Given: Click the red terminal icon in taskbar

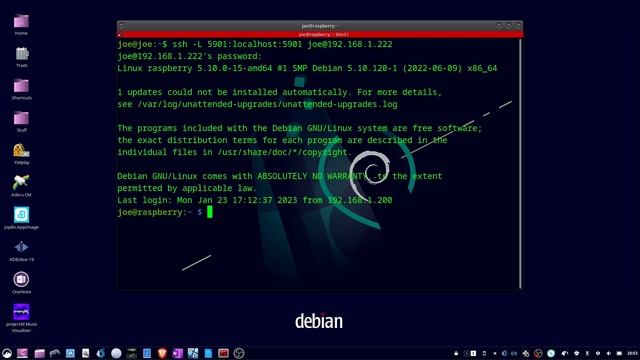Looking at the screenshot, I should click(223, 353).
